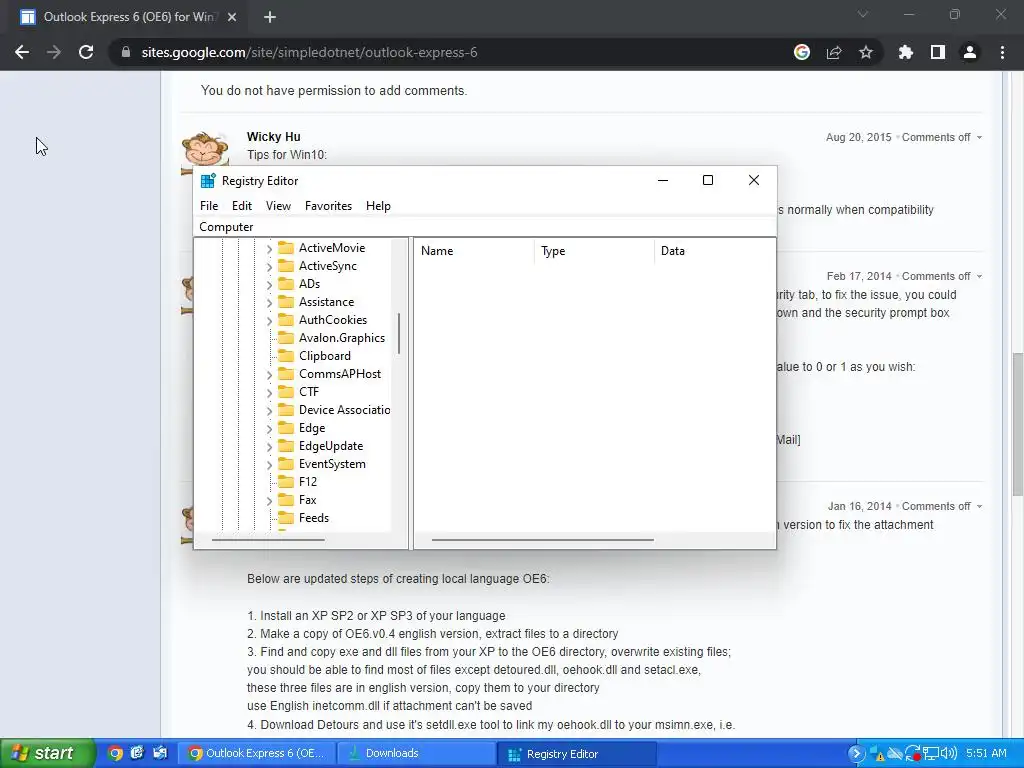Select the F12 key label
Image resolution: width=1024 pixels, height=768 pixels.
point(308,482)
